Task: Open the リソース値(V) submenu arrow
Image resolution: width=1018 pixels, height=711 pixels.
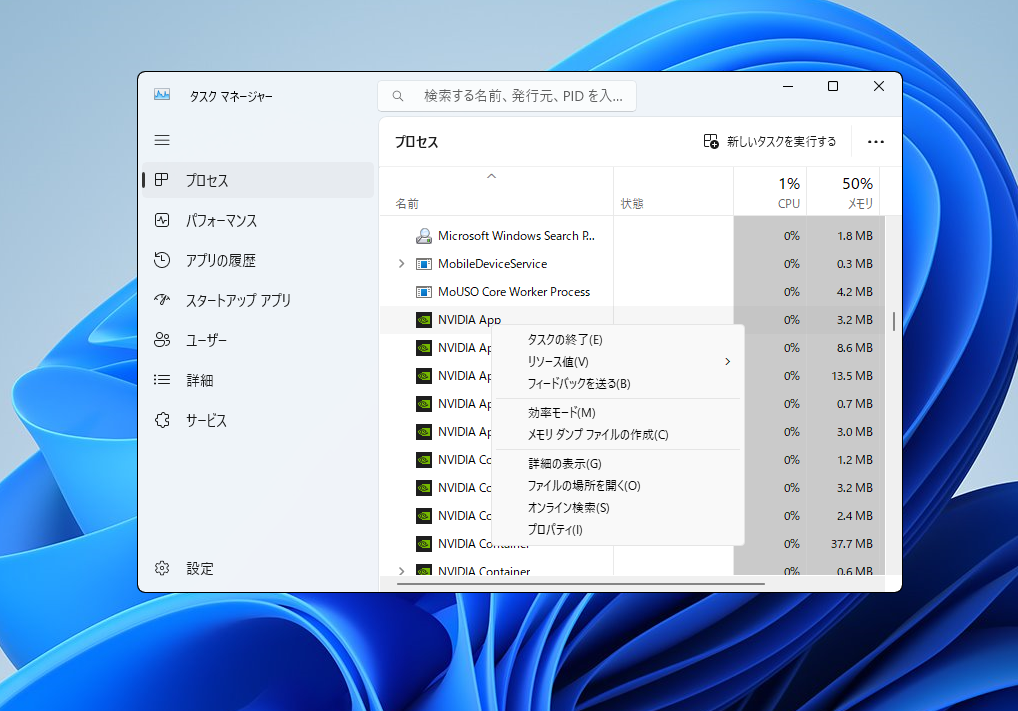Action: [727, 362]
